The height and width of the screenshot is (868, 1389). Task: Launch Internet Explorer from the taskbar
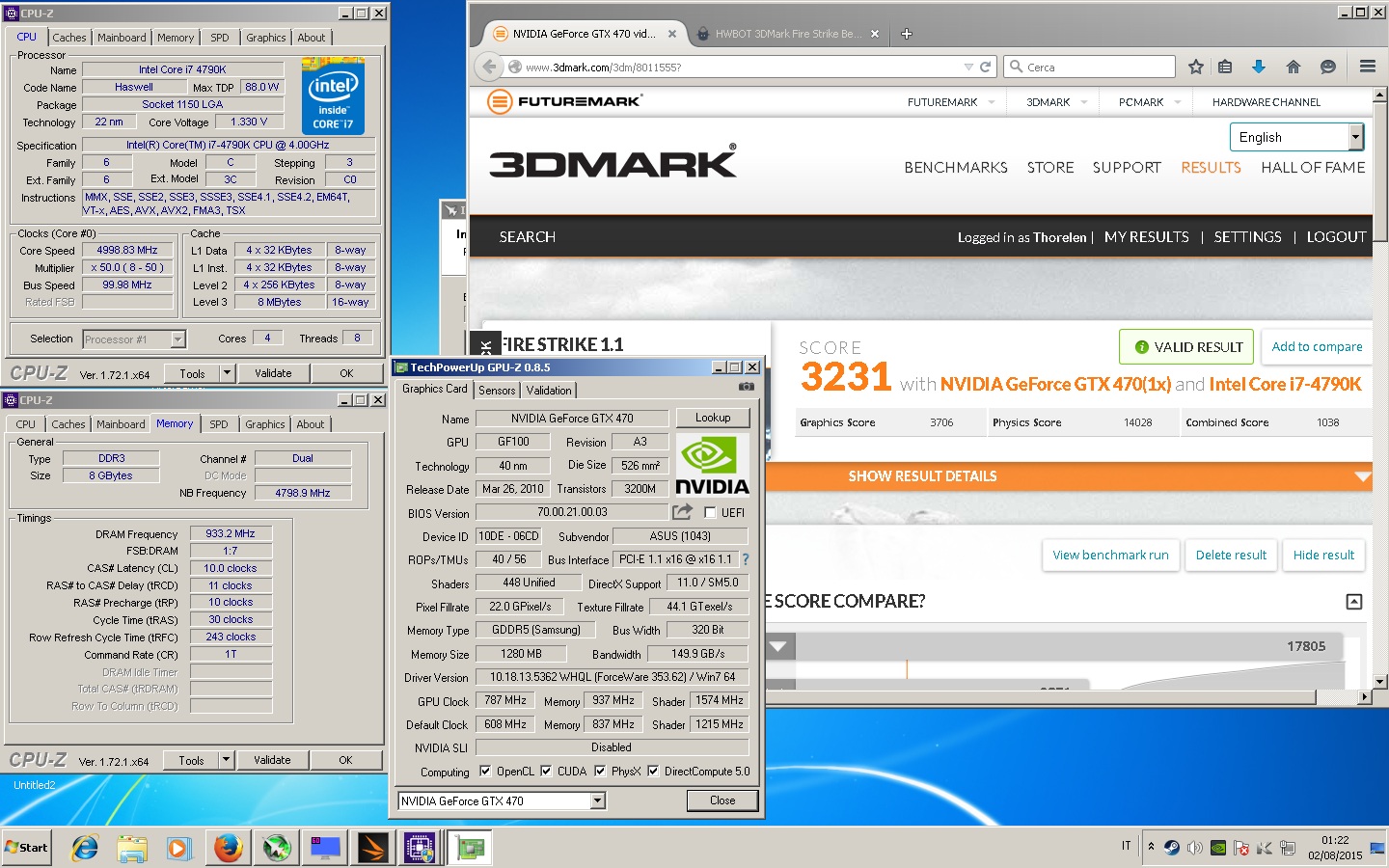85,848
